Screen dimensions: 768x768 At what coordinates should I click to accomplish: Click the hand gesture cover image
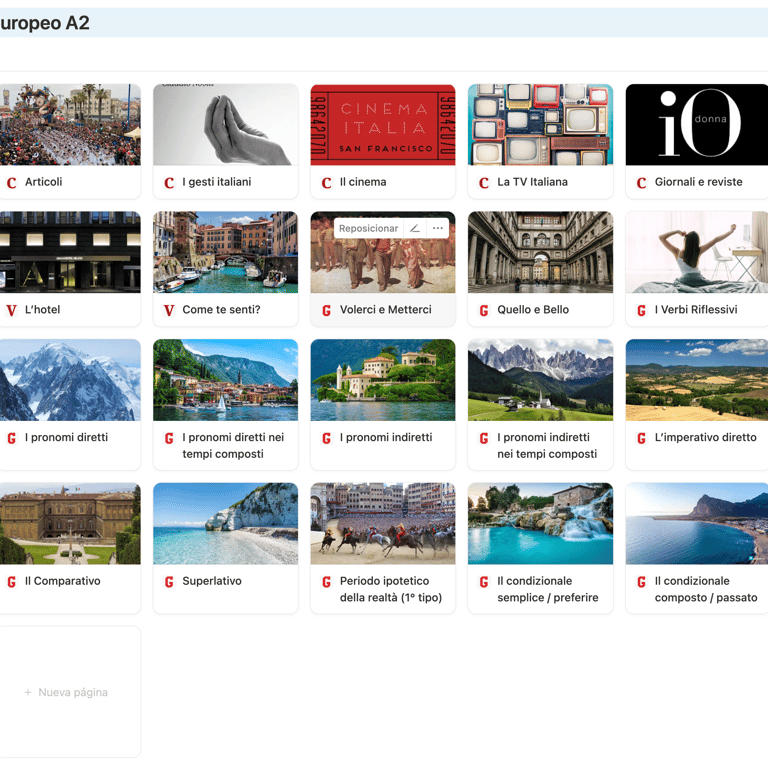coord(225,124)
